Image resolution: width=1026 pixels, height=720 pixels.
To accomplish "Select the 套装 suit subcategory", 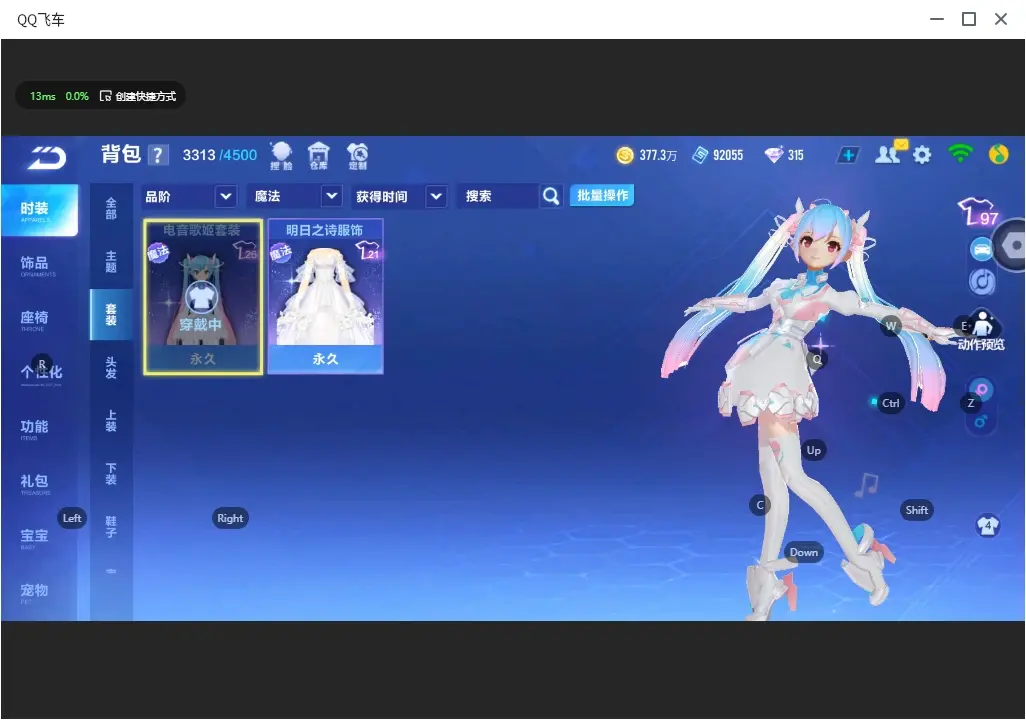I will click(x=111, y=315).
